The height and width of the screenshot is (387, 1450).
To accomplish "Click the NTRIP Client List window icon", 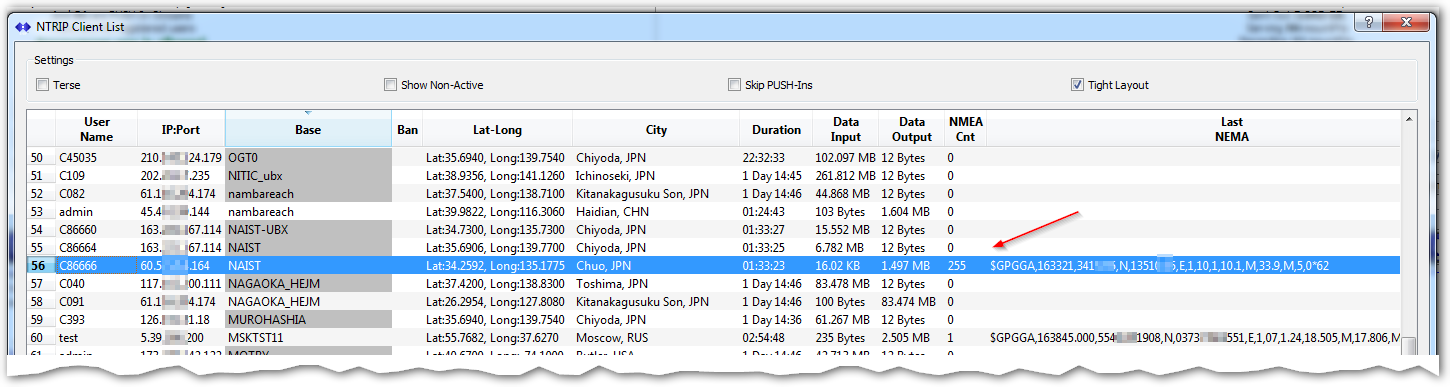I will coord(22,26).
